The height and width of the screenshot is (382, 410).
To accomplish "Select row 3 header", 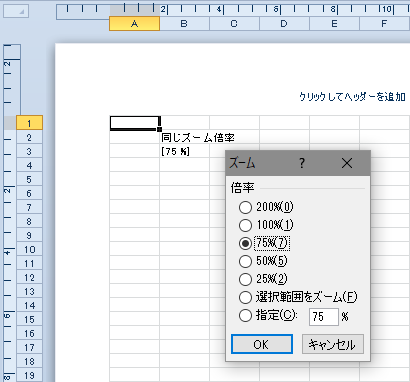I will [29, 151].
